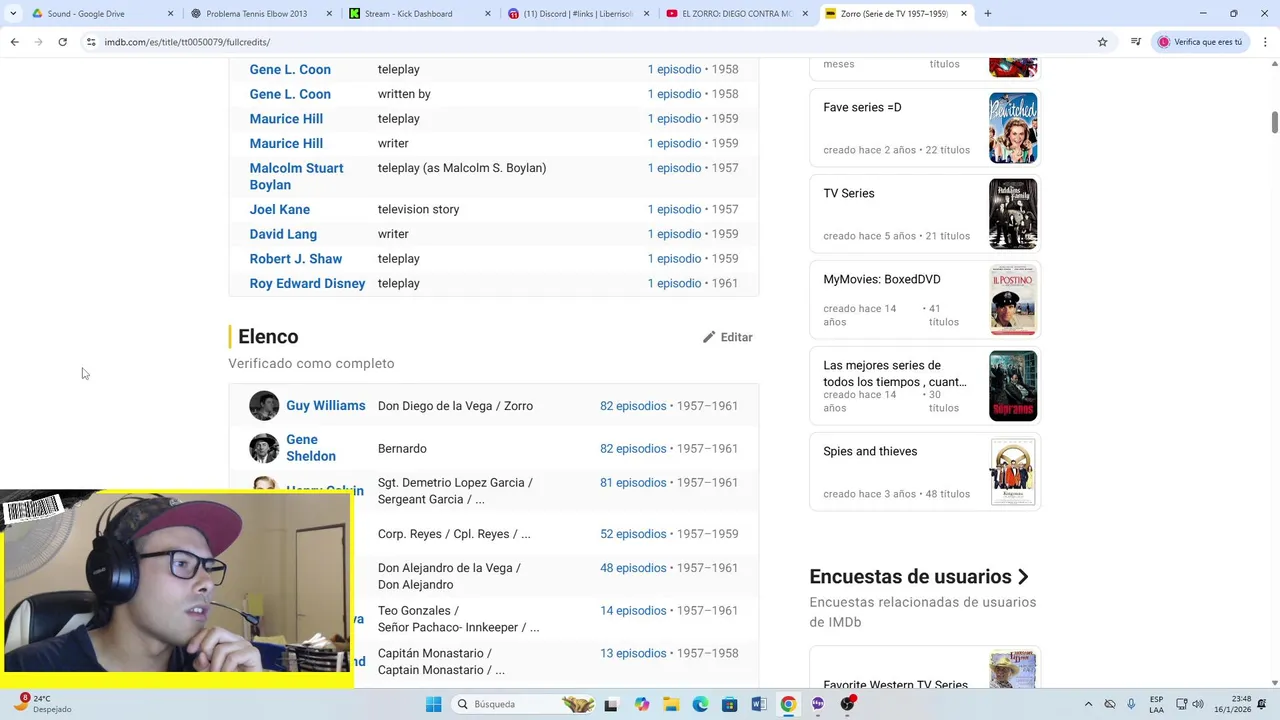Image resolution: width=1280 pixels, height=720 pixels.
Task: Switch to the Sound - Google Drive tab
Action: pos(101,14)
